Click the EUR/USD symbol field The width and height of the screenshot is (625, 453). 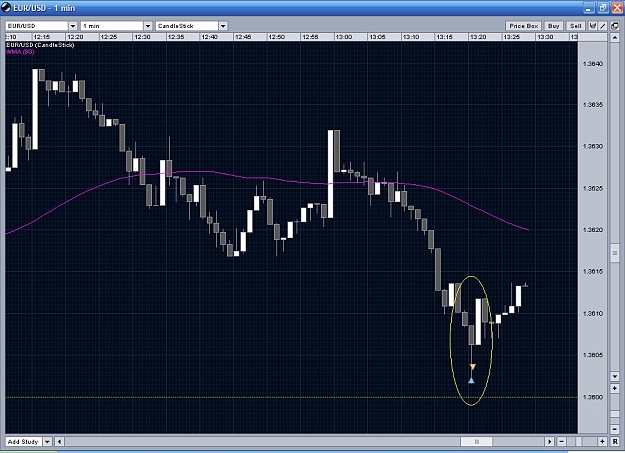(x=37, y=26)
